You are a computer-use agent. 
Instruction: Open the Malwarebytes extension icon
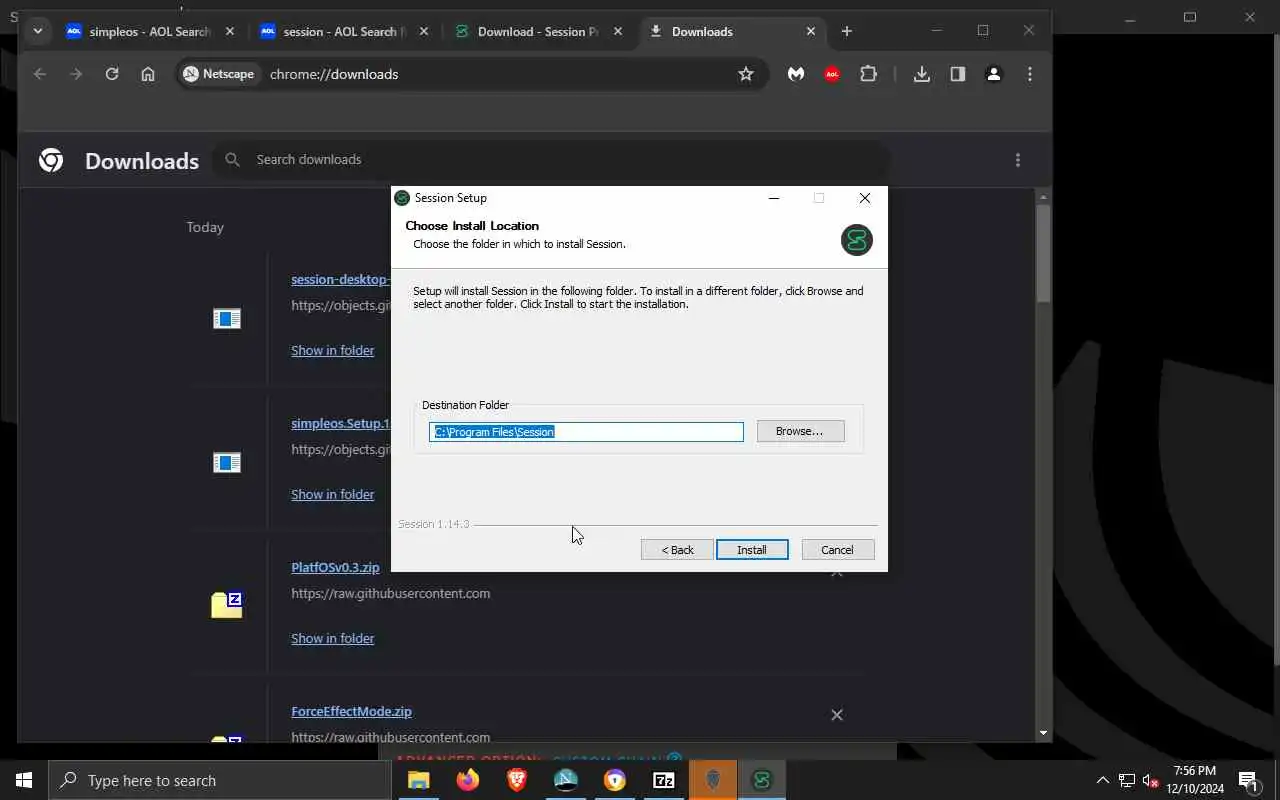(796, 74)
